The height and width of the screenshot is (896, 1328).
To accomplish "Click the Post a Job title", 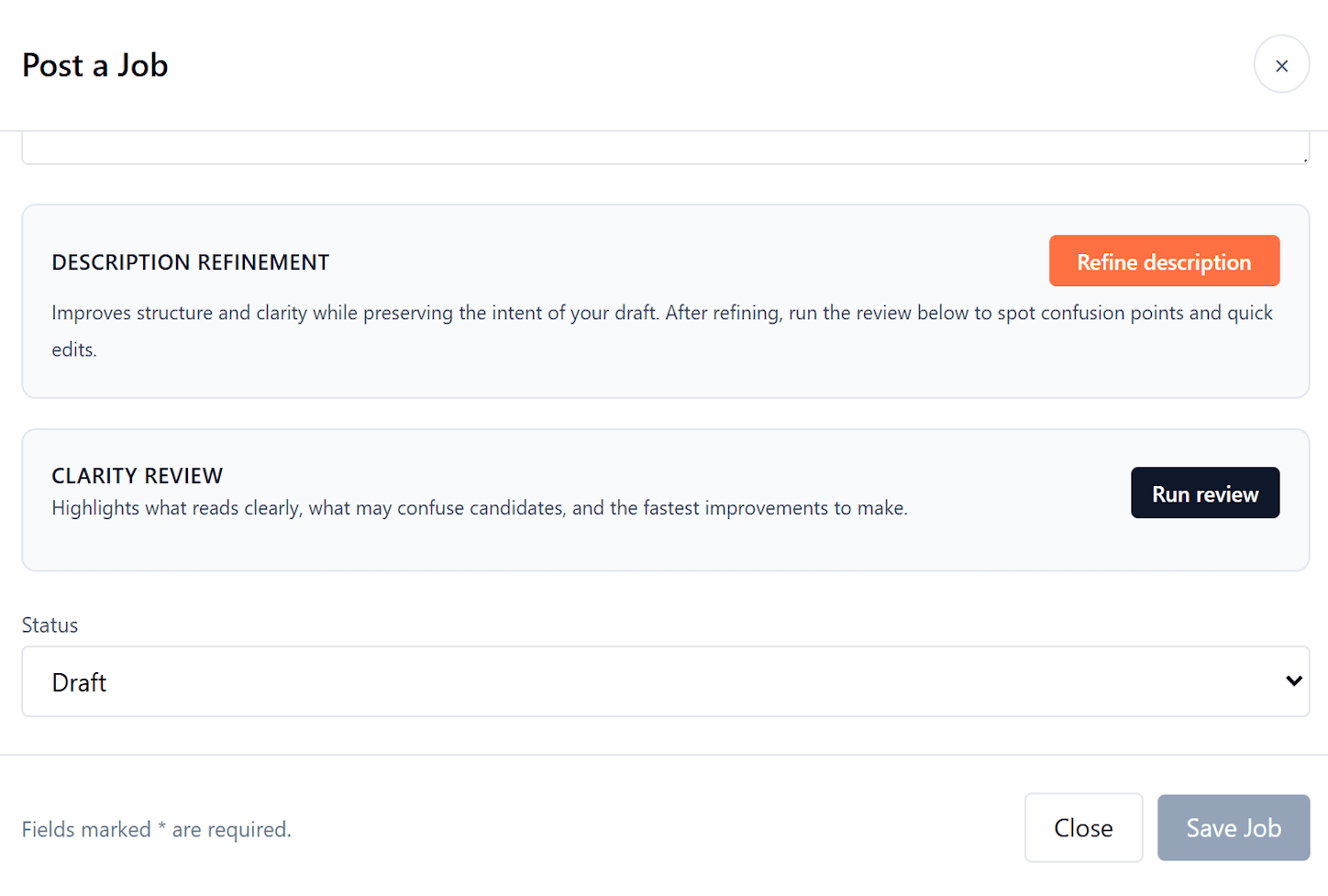I will tap(95, 66).
